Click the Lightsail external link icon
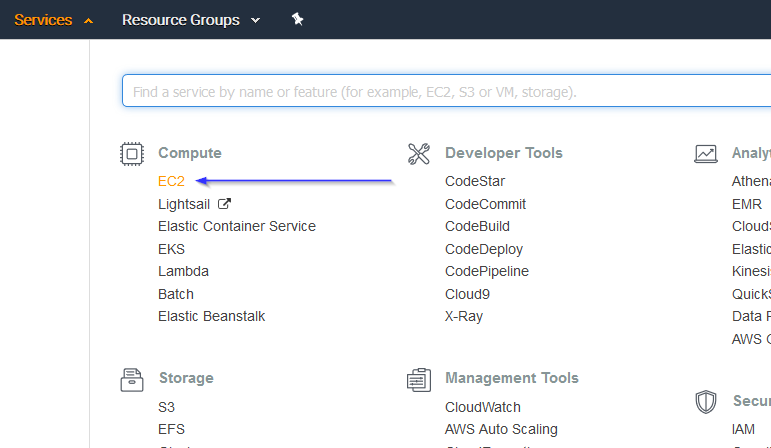 pyautogui.click(x=224, y=204)
